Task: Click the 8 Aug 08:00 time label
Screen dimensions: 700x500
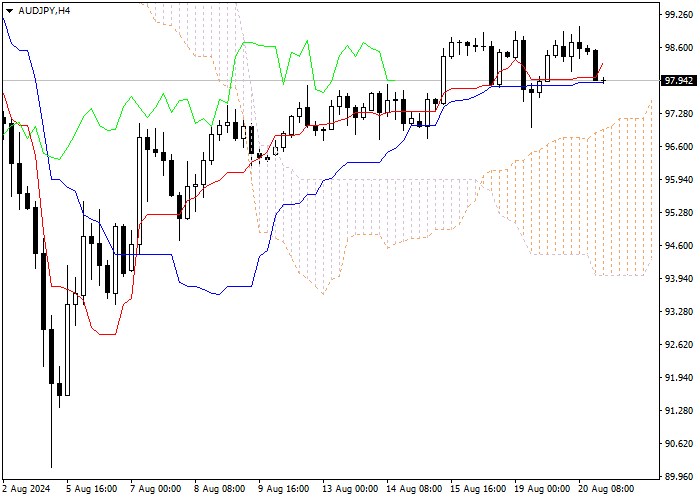Action: click(x=220, y=489)
